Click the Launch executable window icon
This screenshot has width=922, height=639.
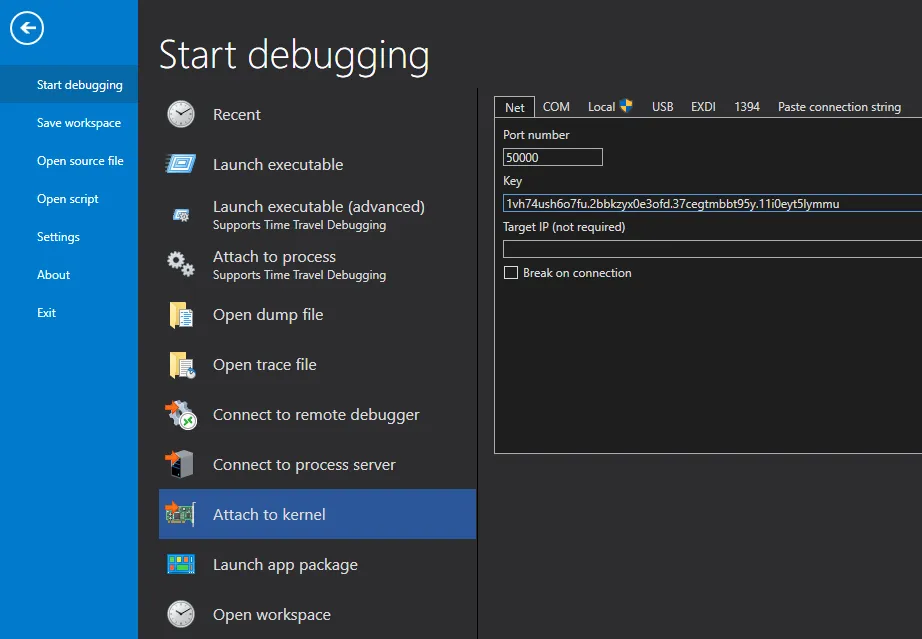[181, 164]
